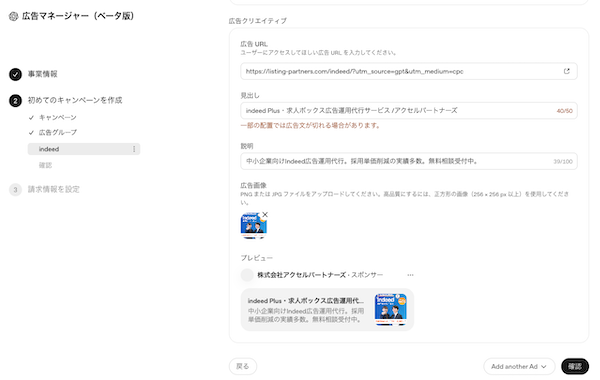Image resolution: width=600 pixels, height=380 pixels.
Task: Click the 広告 URL input field
Action: (409, 71)
